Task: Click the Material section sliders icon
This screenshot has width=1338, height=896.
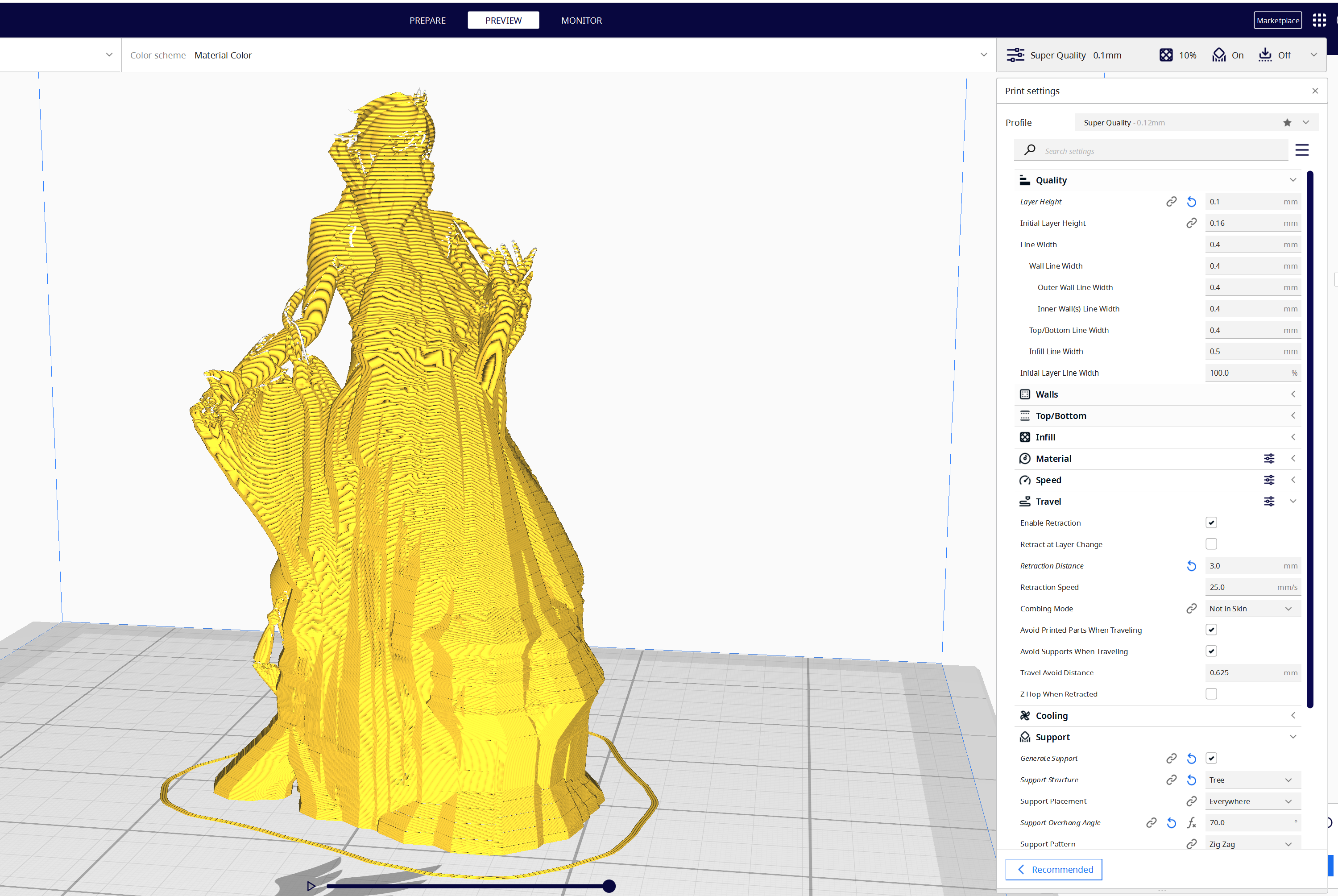Action: click(1269, 459)
